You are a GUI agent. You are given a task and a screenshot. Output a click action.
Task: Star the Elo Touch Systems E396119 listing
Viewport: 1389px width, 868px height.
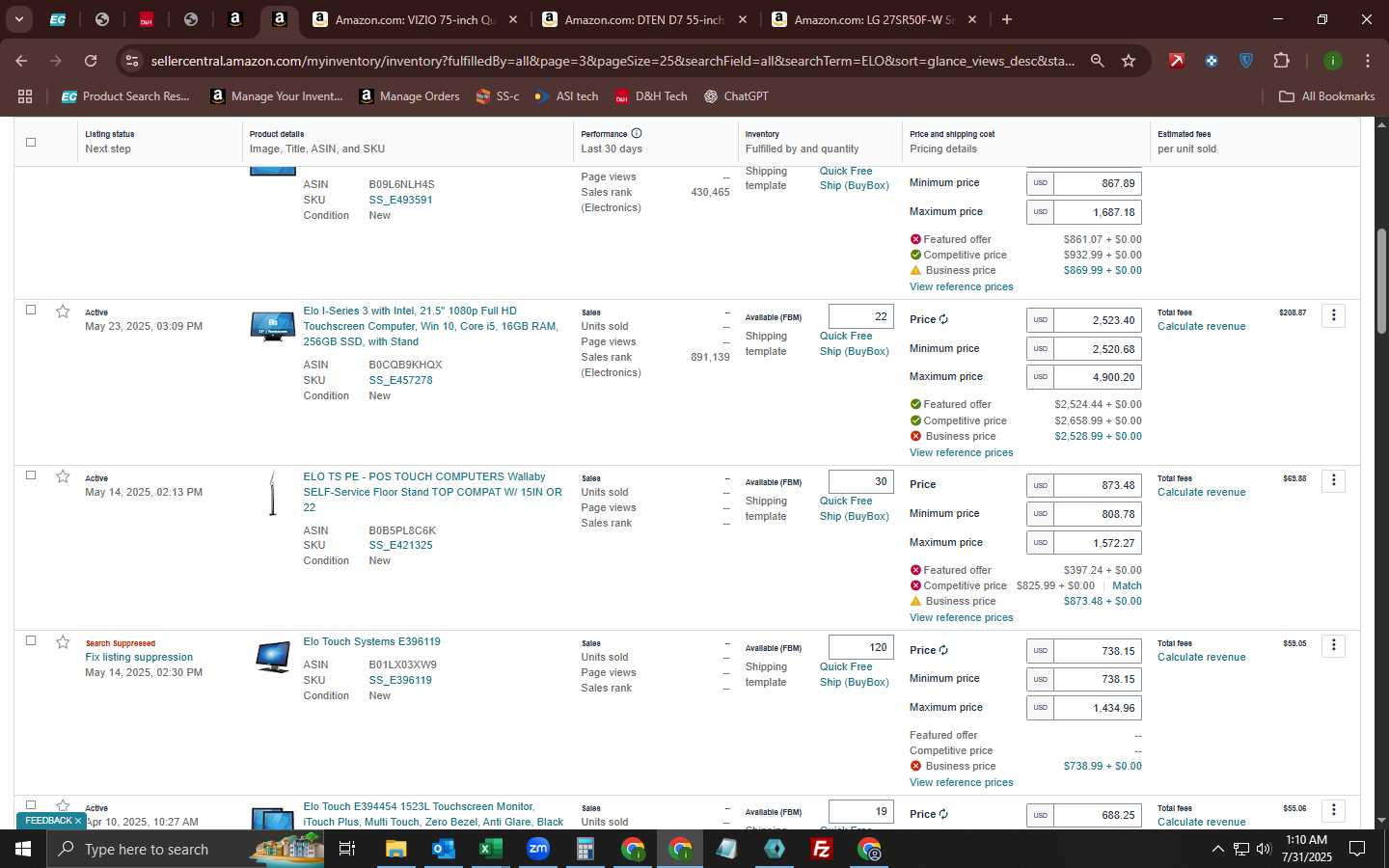pyautogui.click(x=63, y=642)
